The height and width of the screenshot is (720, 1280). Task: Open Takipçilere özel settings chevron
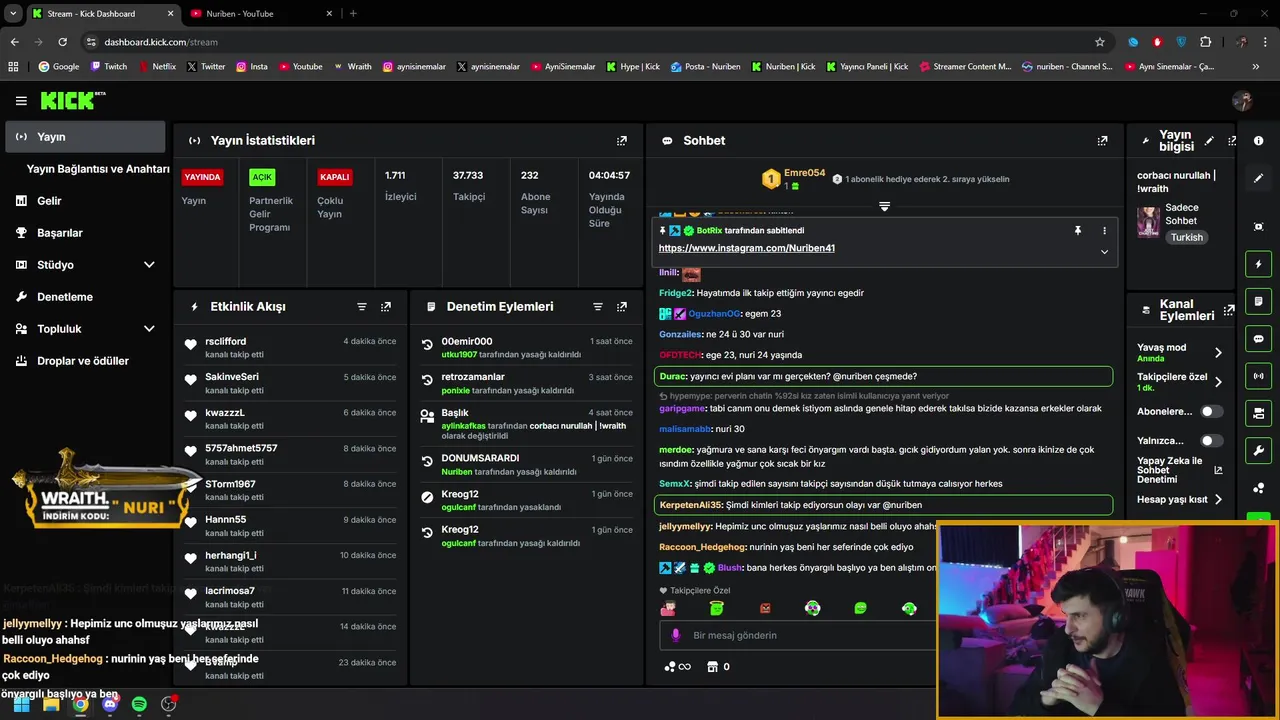[x=1218, y=382]
